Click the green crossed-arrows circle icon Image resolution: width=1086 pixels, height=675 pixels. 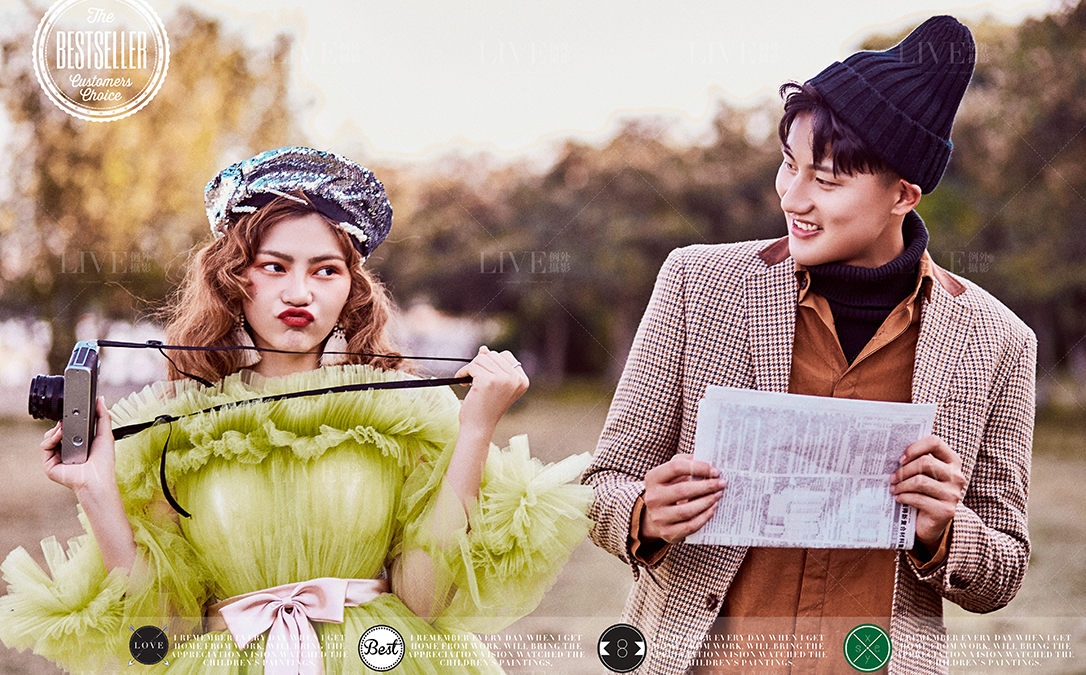[866, 647]
